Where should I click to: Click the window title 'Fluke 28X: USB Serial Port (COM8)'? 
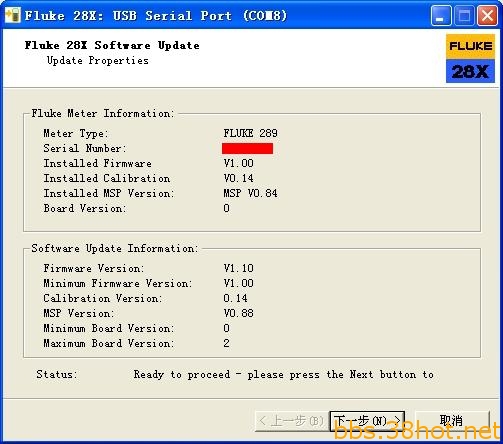pyautogui.click(x=156, y=16)
